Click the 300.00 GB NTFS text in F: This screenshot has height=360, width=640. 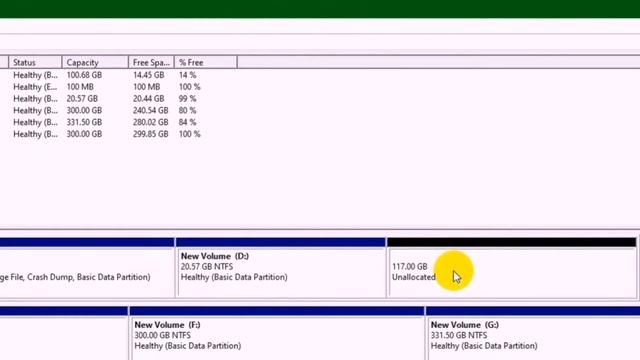[162, 336]
